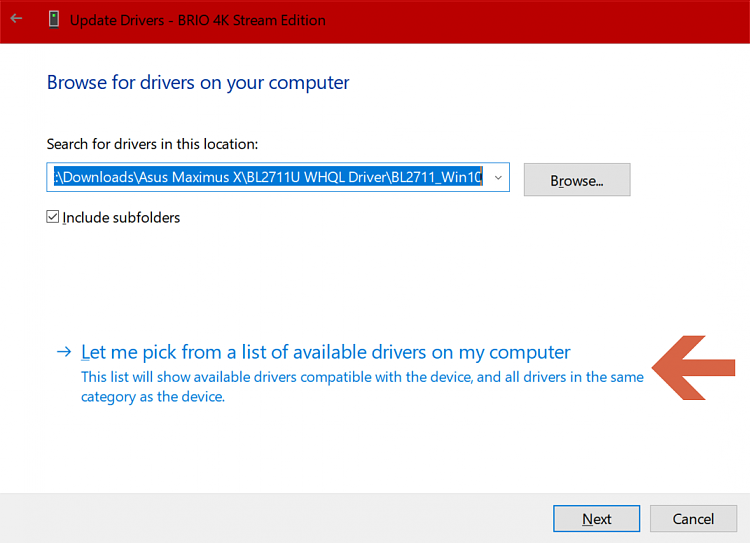Click the Search for drivers location label
Screen dimensions: 750x543
tap(152, 144)
